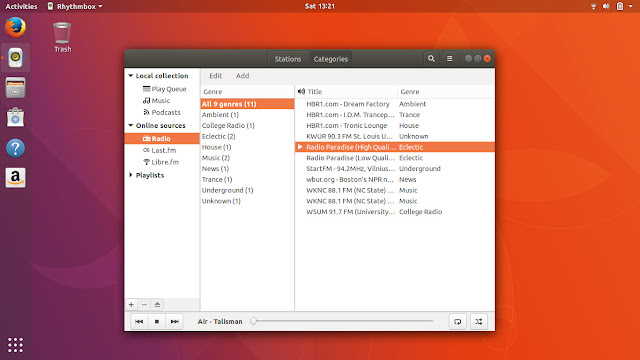The height and width of the screenshot is (360, 640).
Task: Open the system menu arrow in top bar
Action: pyautogui.click(x=631, y=6)
